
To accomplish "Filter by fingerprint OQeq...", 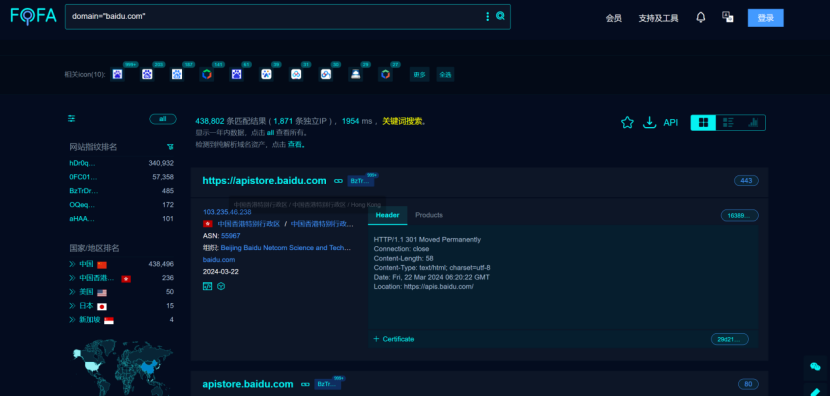I will coord(83,205).
